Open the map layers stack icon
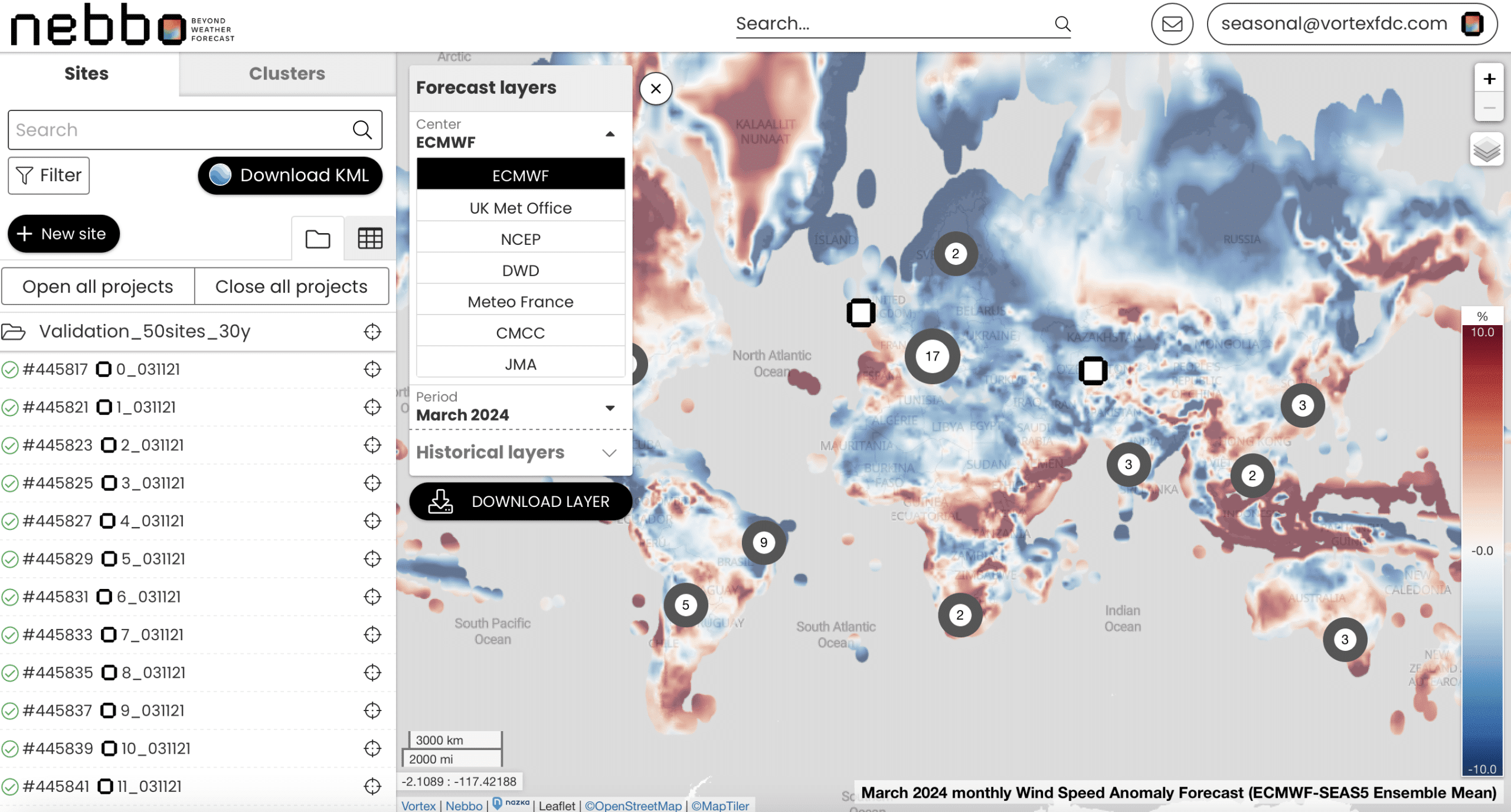The width and height of the screenshot is (1511, 812). point(1486,150)
